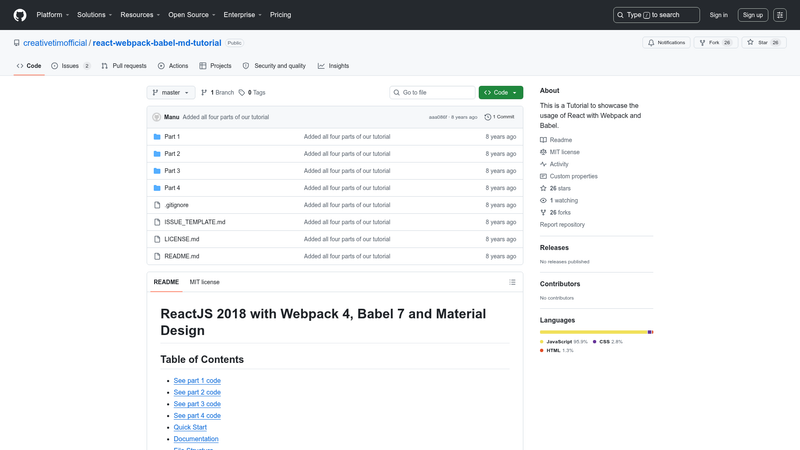Click the JavaScript language entry

coord(564,342)
